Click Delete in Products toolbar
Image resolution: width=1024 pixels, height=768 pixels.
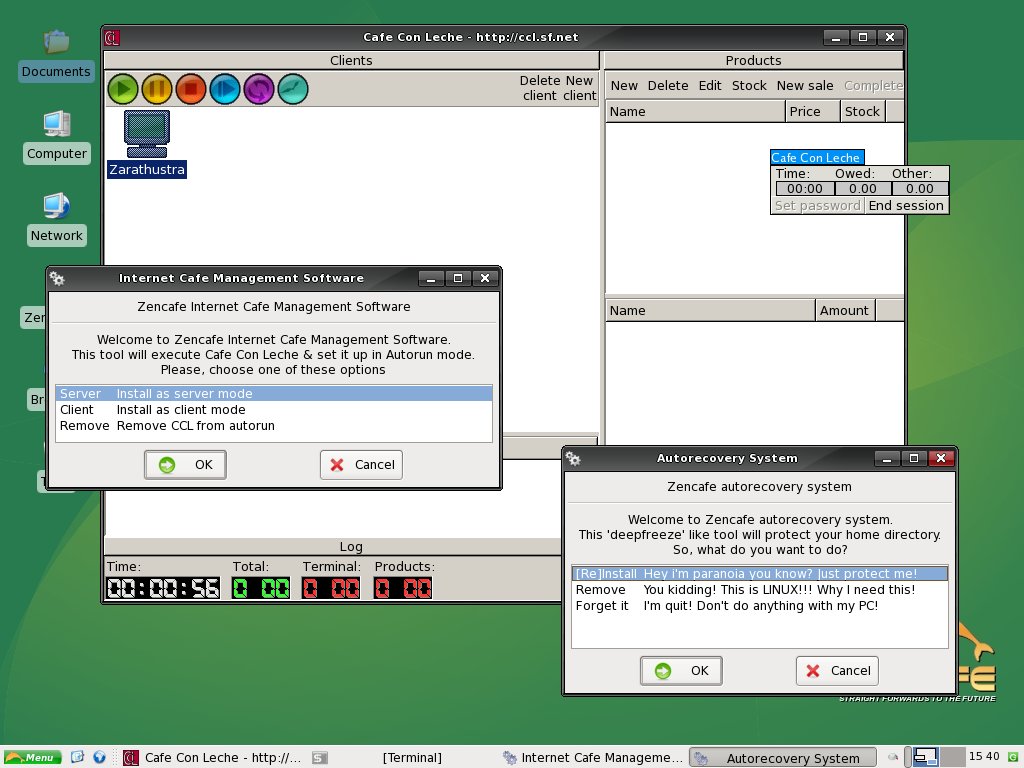(x=667, y=86)
